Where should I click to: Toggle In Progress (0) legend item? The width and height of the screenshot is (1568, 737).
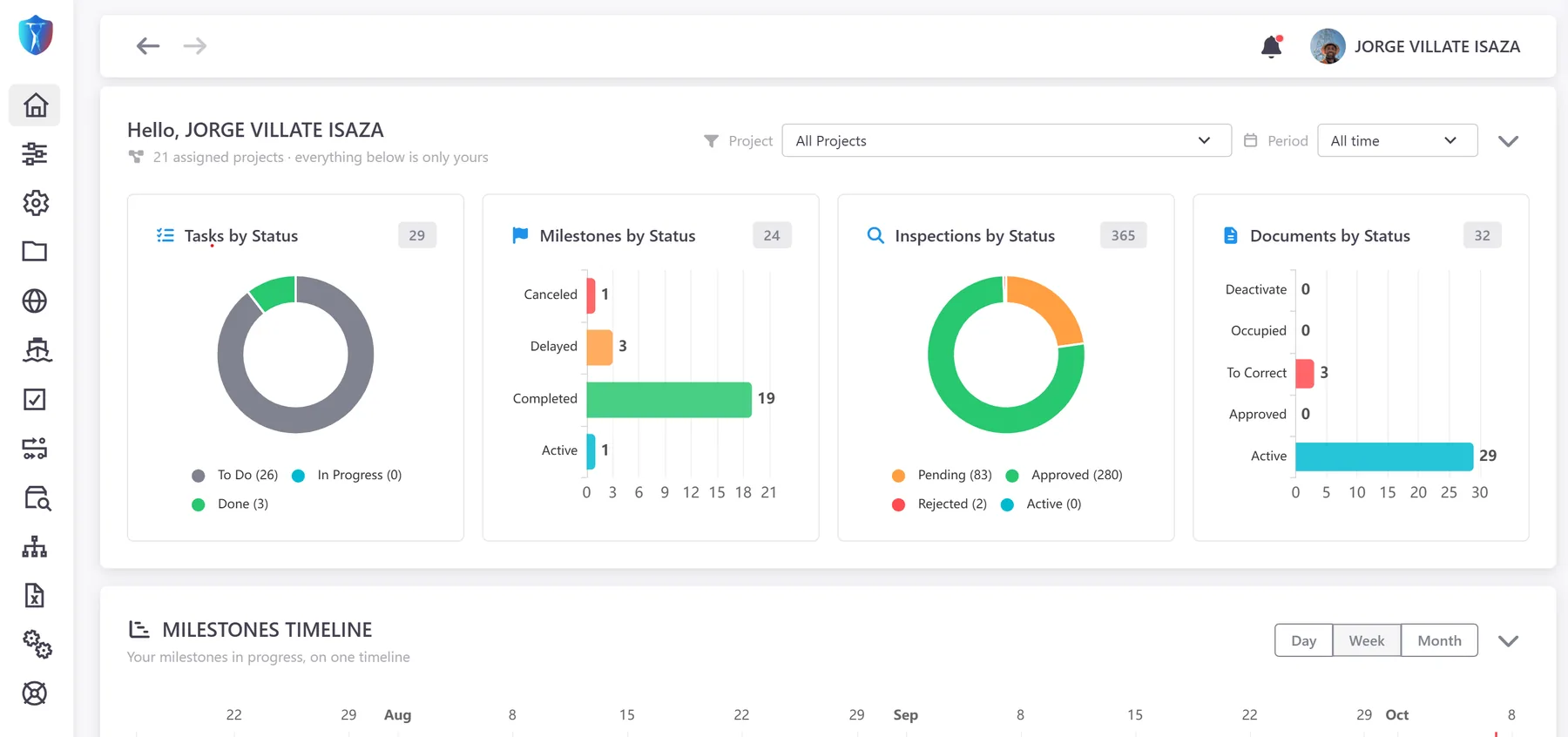347,475
